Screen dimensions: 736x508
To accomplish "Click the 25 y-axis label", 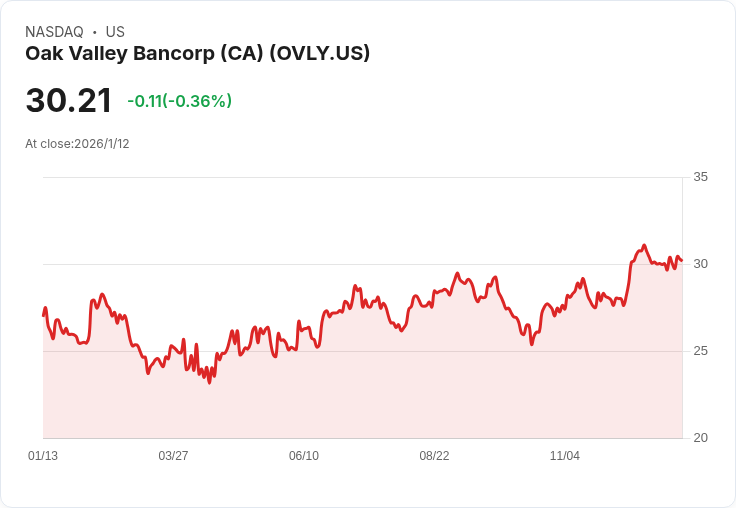I will pyautogui.click(x=700, y=351).
